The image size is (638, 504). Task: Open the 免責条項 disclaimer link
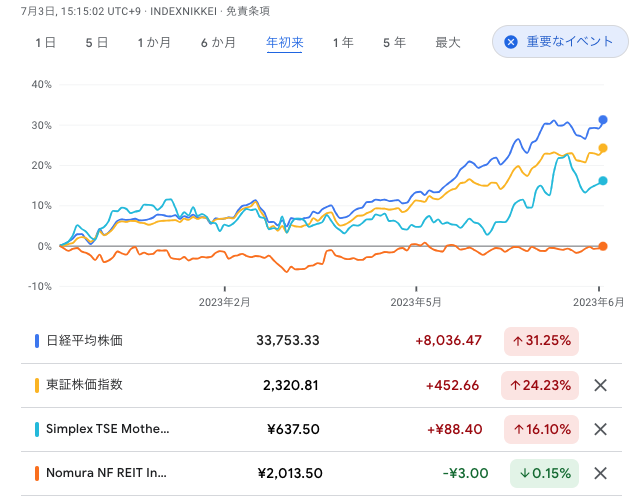(x=248, y=11)
